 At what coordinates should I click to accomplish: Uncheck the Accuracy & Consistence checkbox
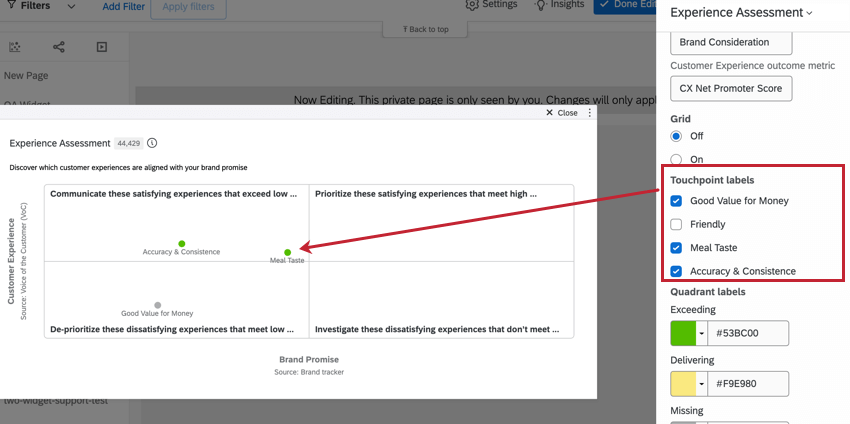pos(676,271)
